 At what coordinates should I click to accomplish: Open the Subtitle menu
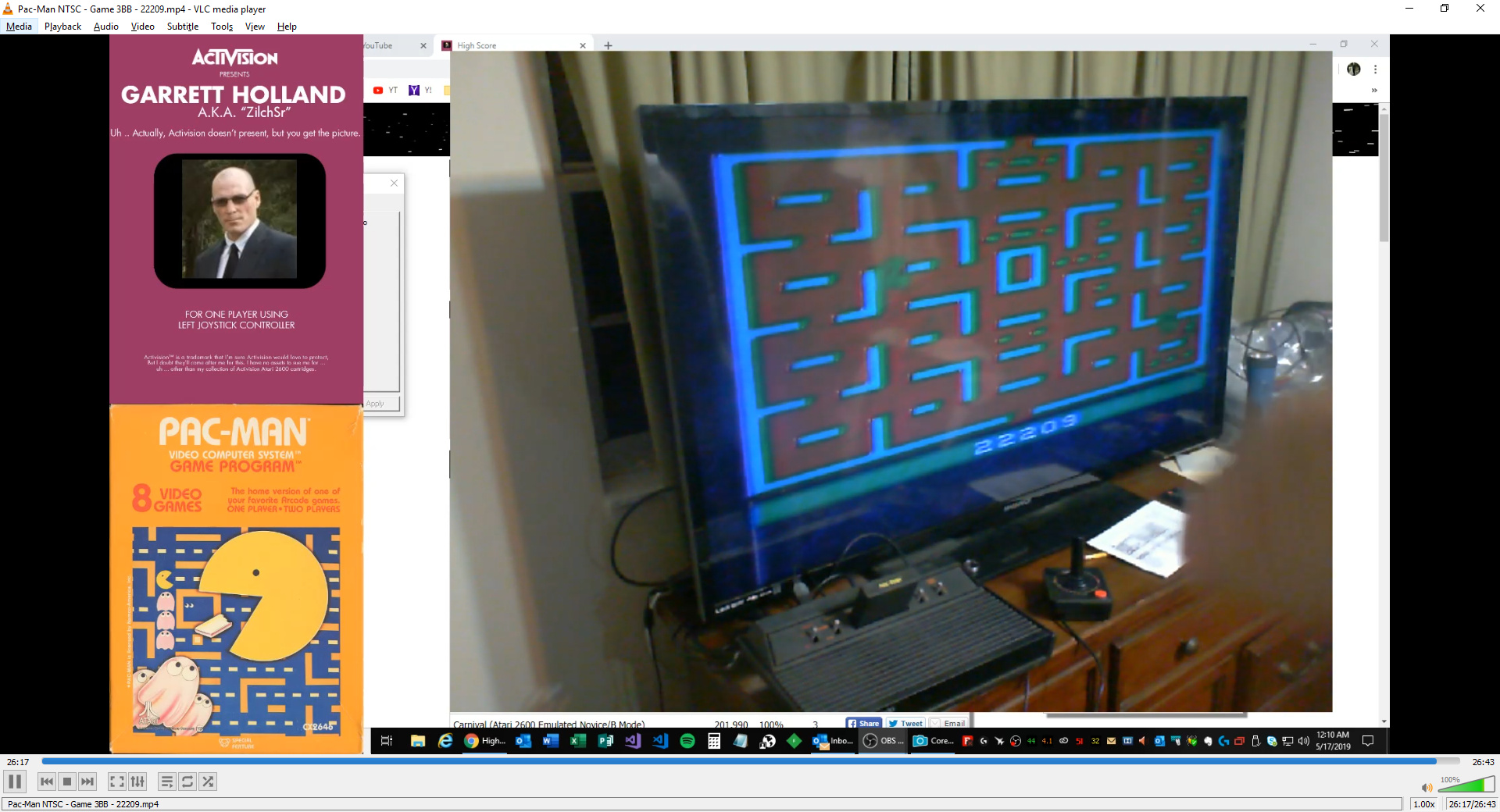click(182, 27)
